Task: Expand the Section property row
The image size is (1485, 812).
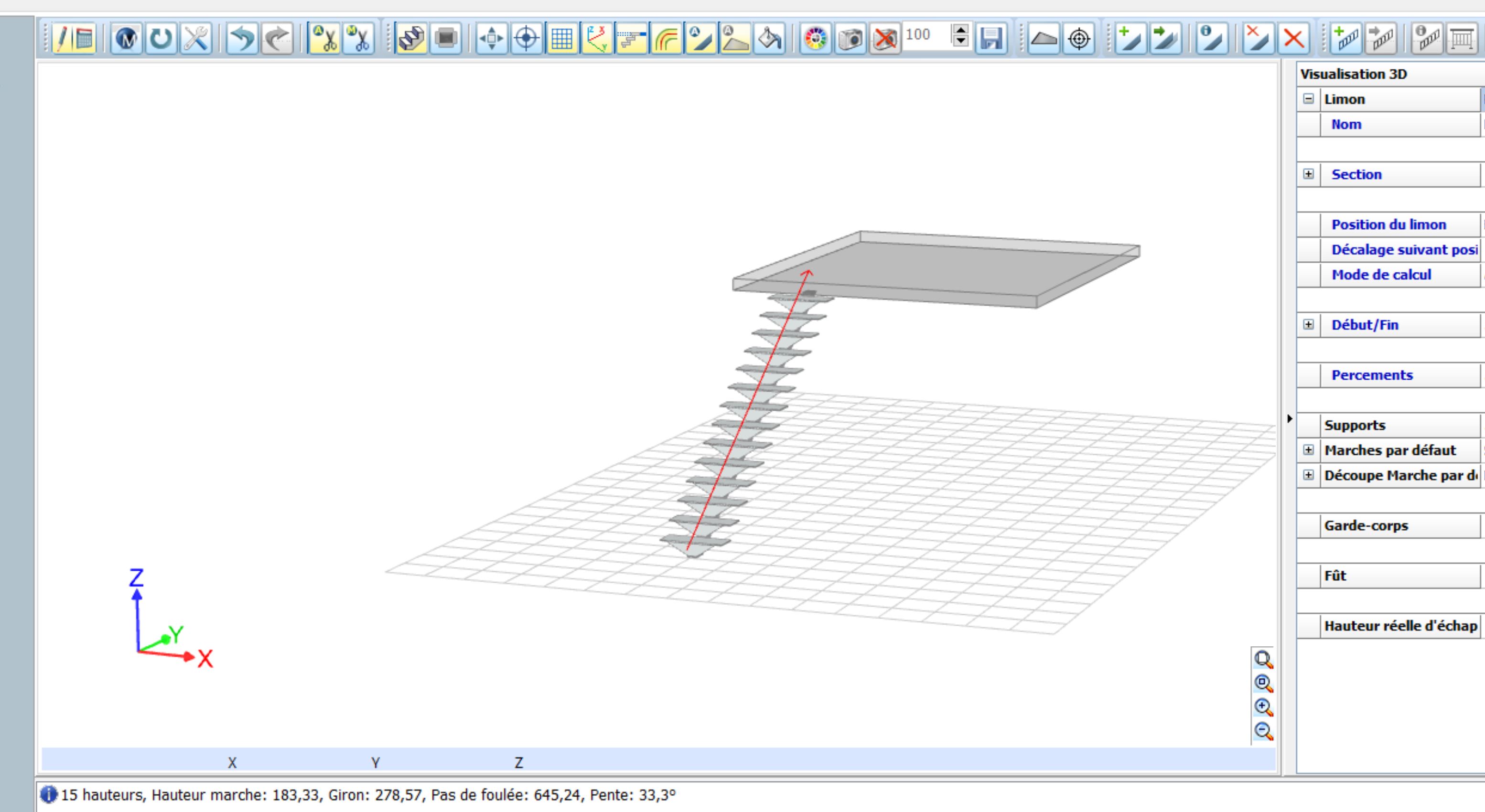Action: click(1309, 174)
